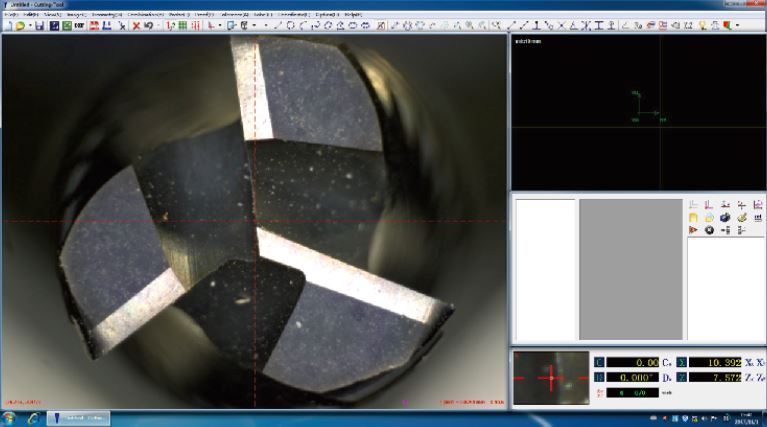Click the green Excel export icon
Image resolution: width=767 pixels, height=427 pixels.
point(66,26)
